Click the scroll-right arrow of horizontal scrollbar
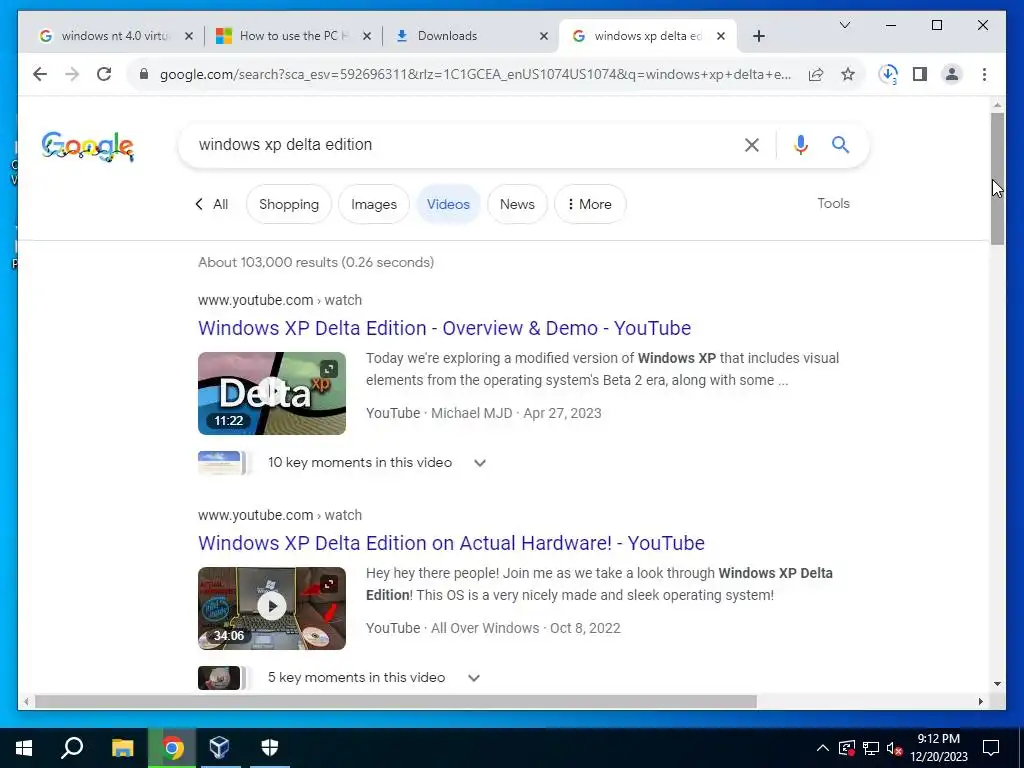This screenshot has height=768, width=1024. (980, 702)
